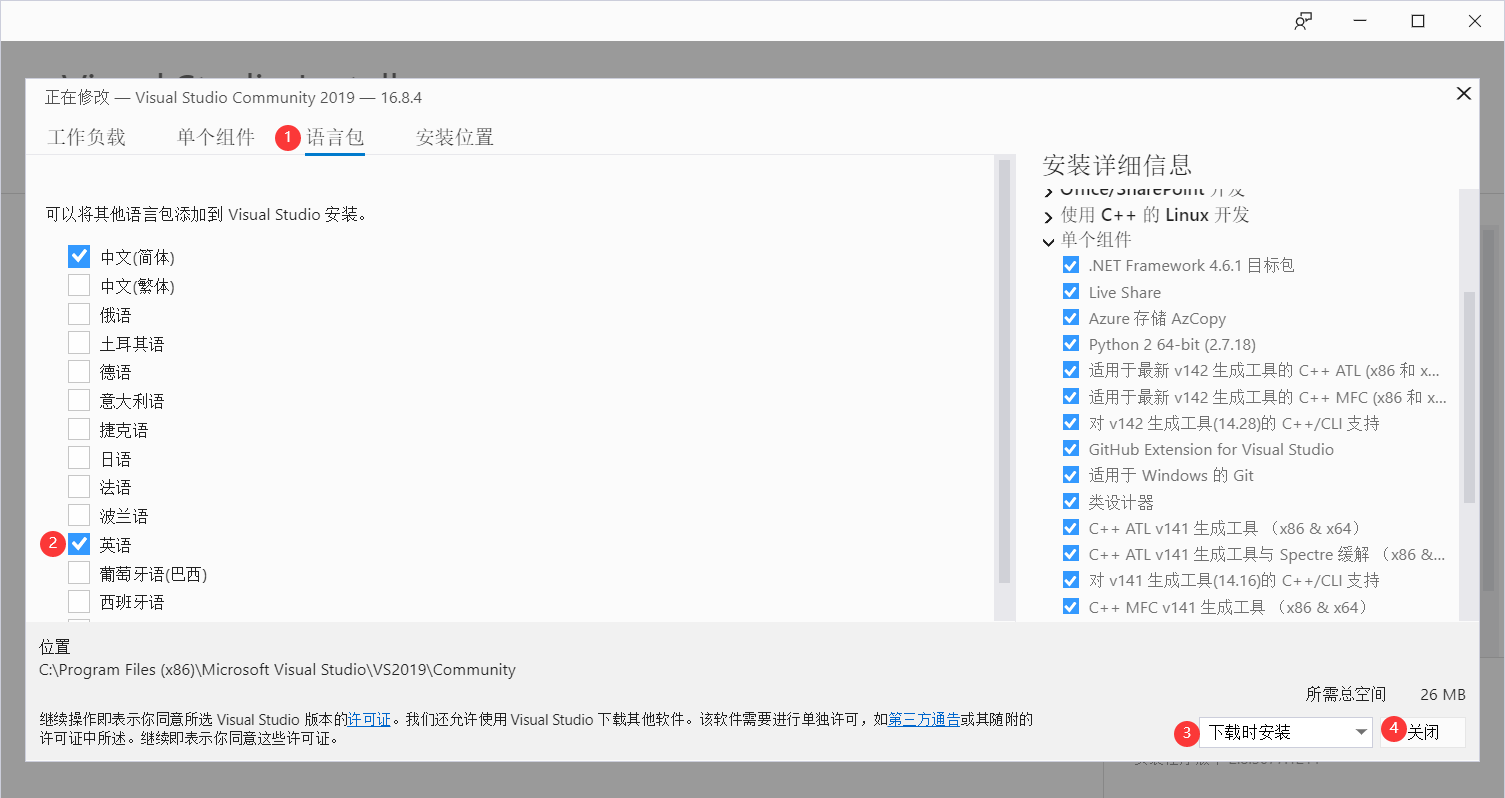Uncheck .NET Framework 4.6.1 目标包
Viewport: 1505px width, 798px height.
[1071, 266]
